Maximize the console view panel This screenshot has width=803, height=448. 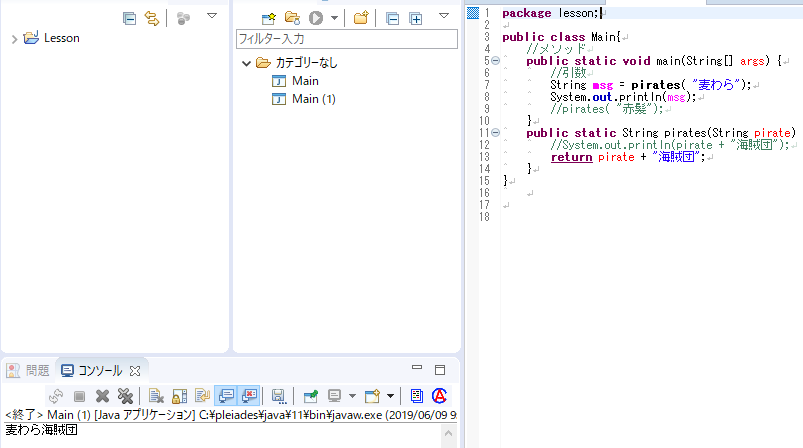(440, 370)
